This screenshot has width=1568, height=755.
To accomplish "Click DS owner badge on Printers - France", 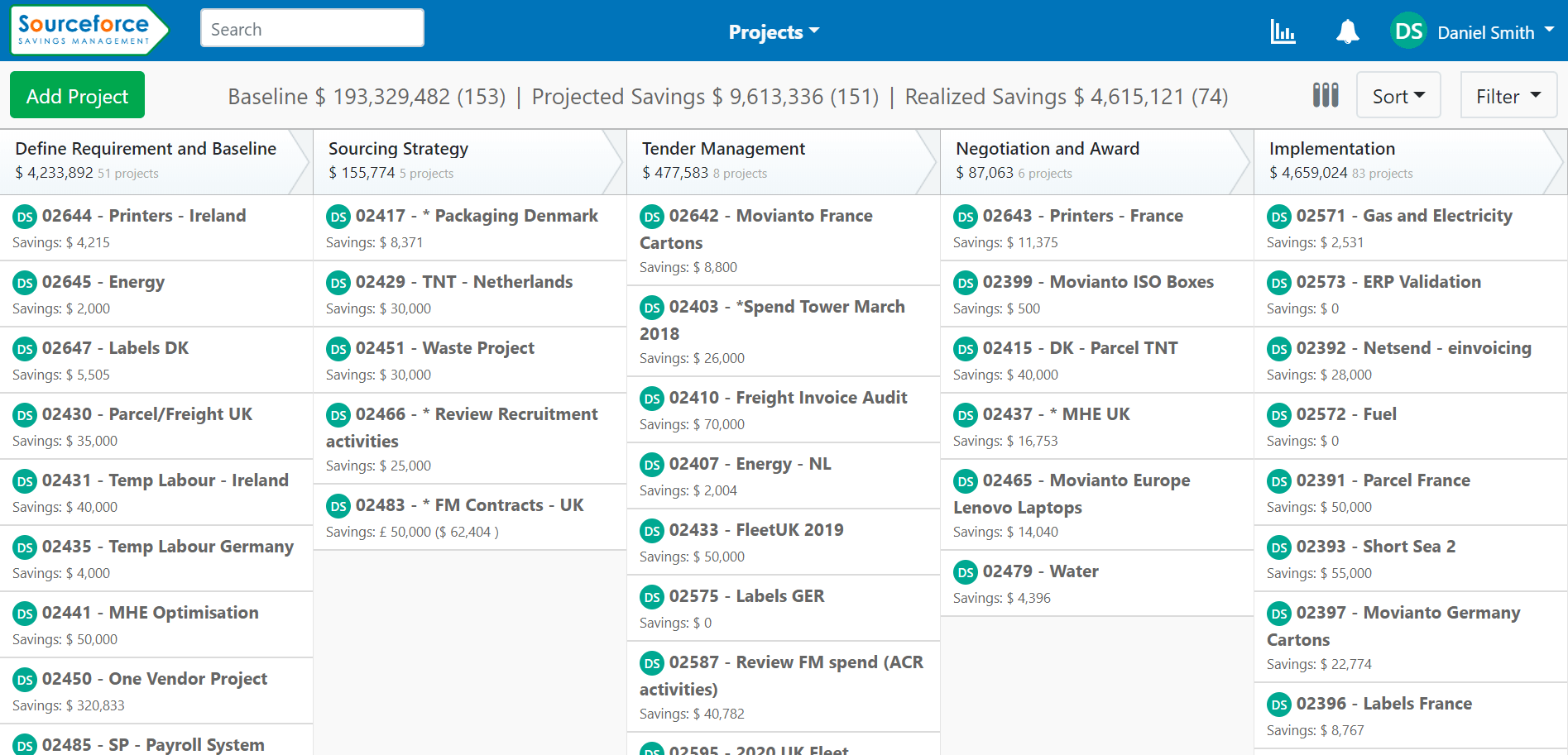I will coord(966,217).
